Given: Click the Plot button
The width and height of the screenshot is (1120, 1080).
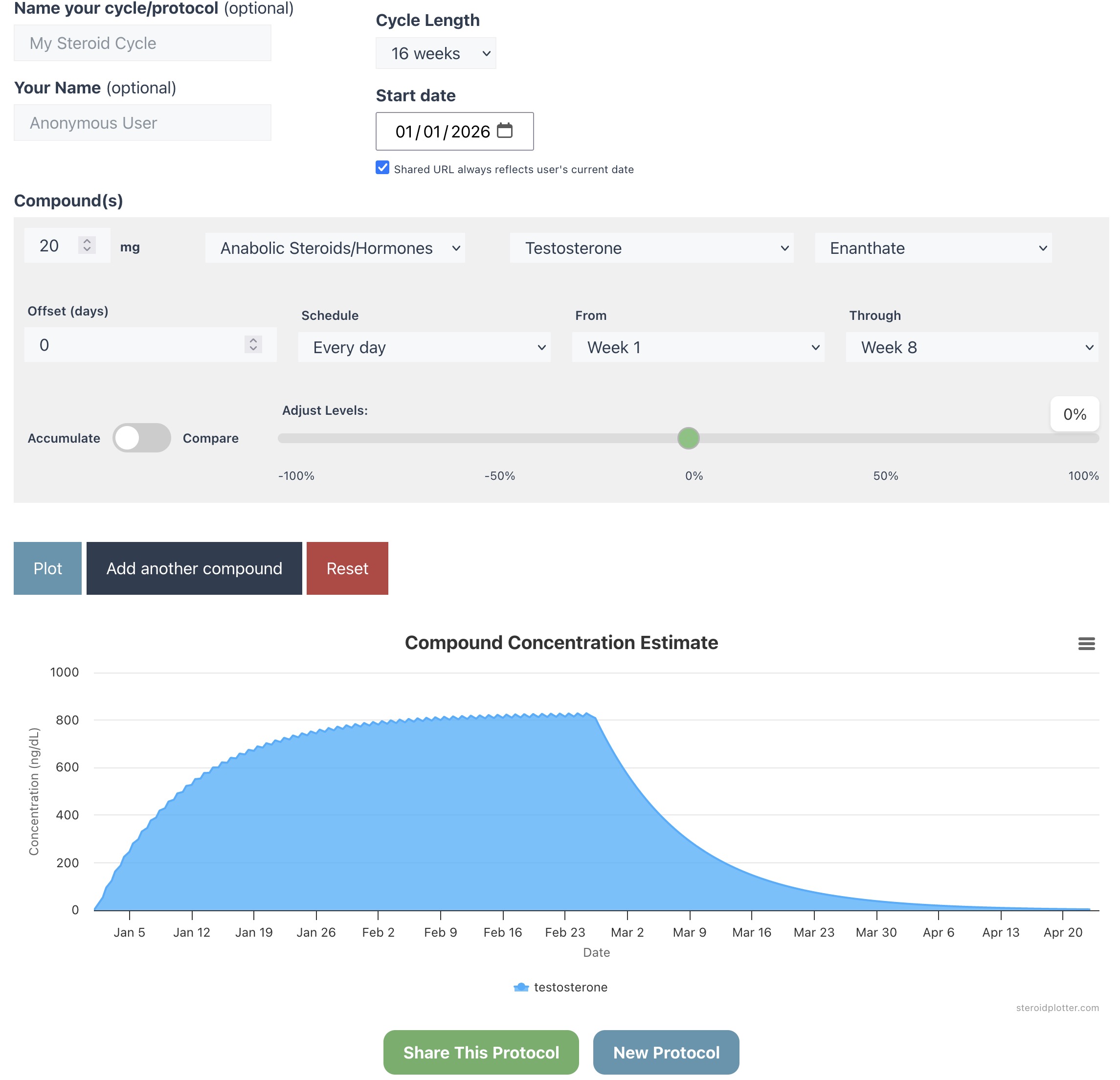Looking at the screenshot, I should click(47, 568).
